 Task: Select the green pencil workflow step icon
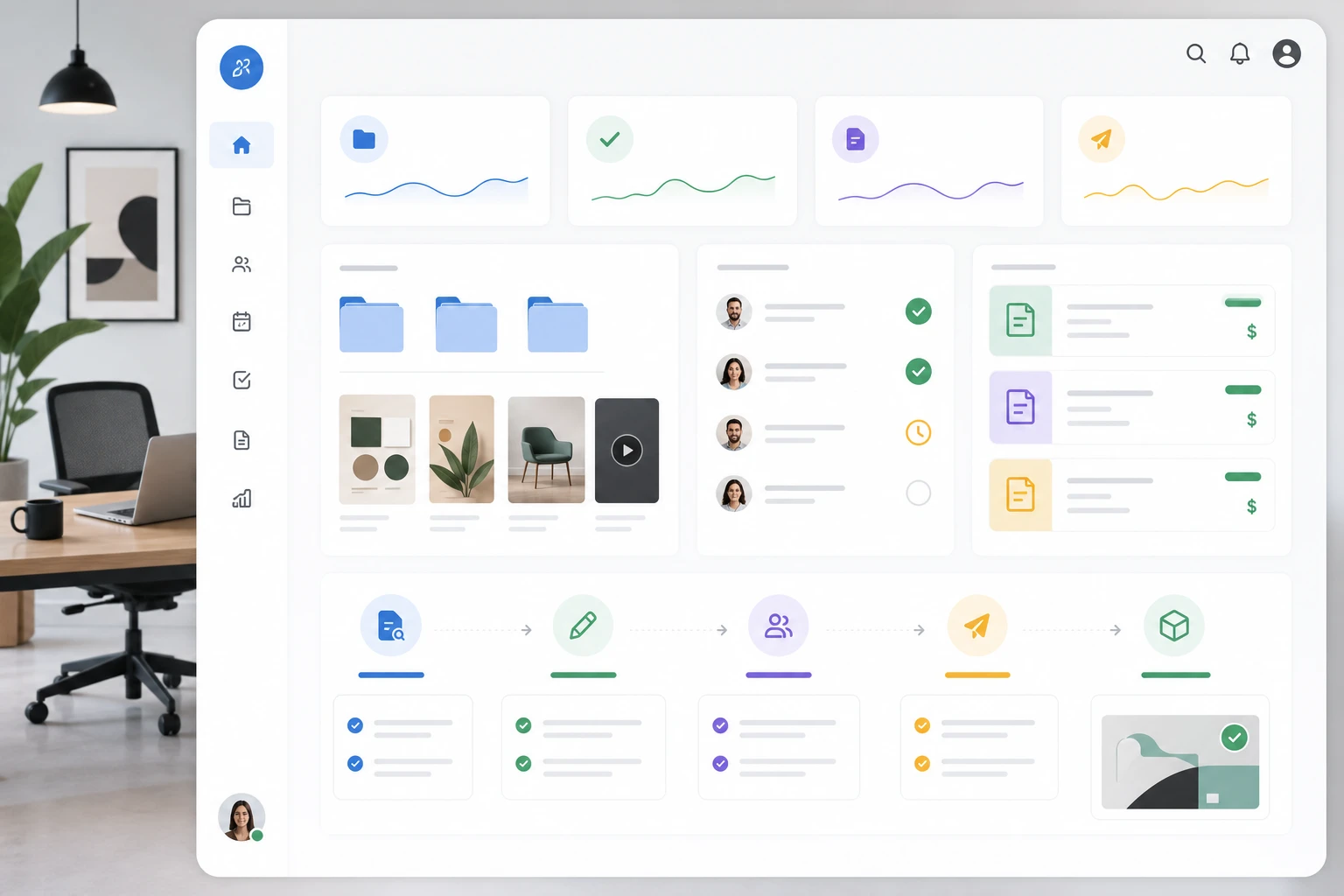click(583, 626)
